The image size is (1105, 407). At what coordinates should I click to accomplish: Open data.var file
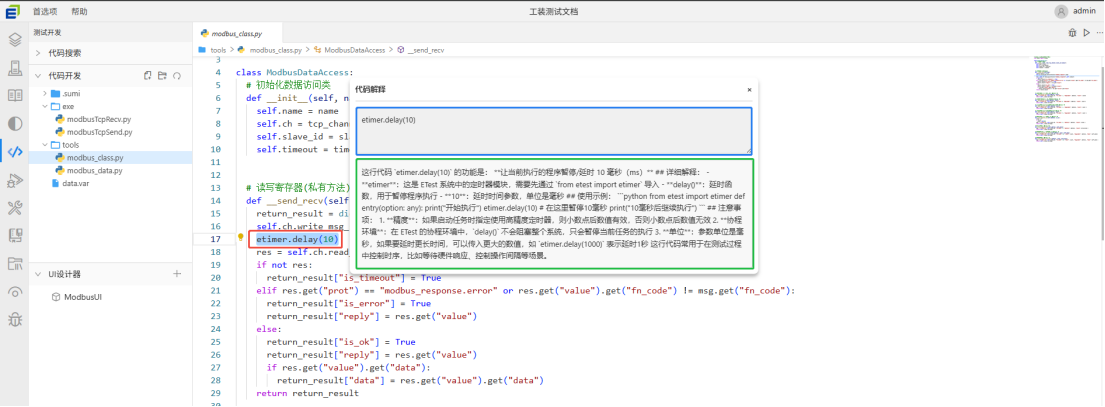coord(77,183)
